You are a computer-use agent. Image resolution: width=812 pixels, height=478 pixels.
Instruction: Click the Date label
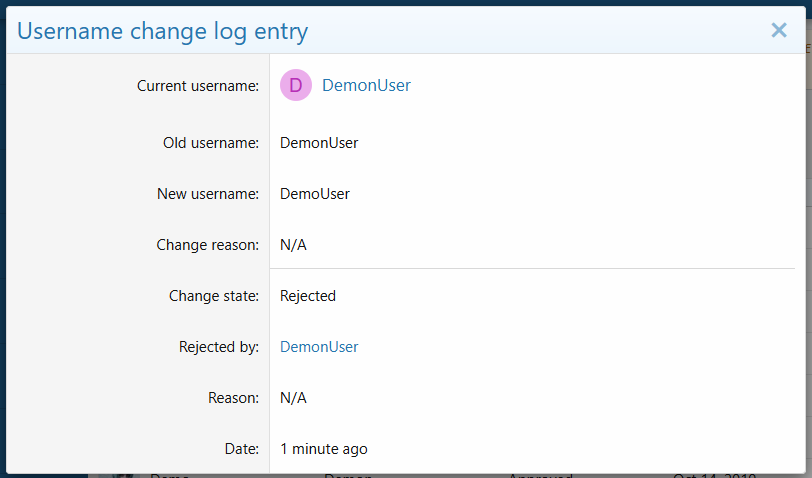241,449
